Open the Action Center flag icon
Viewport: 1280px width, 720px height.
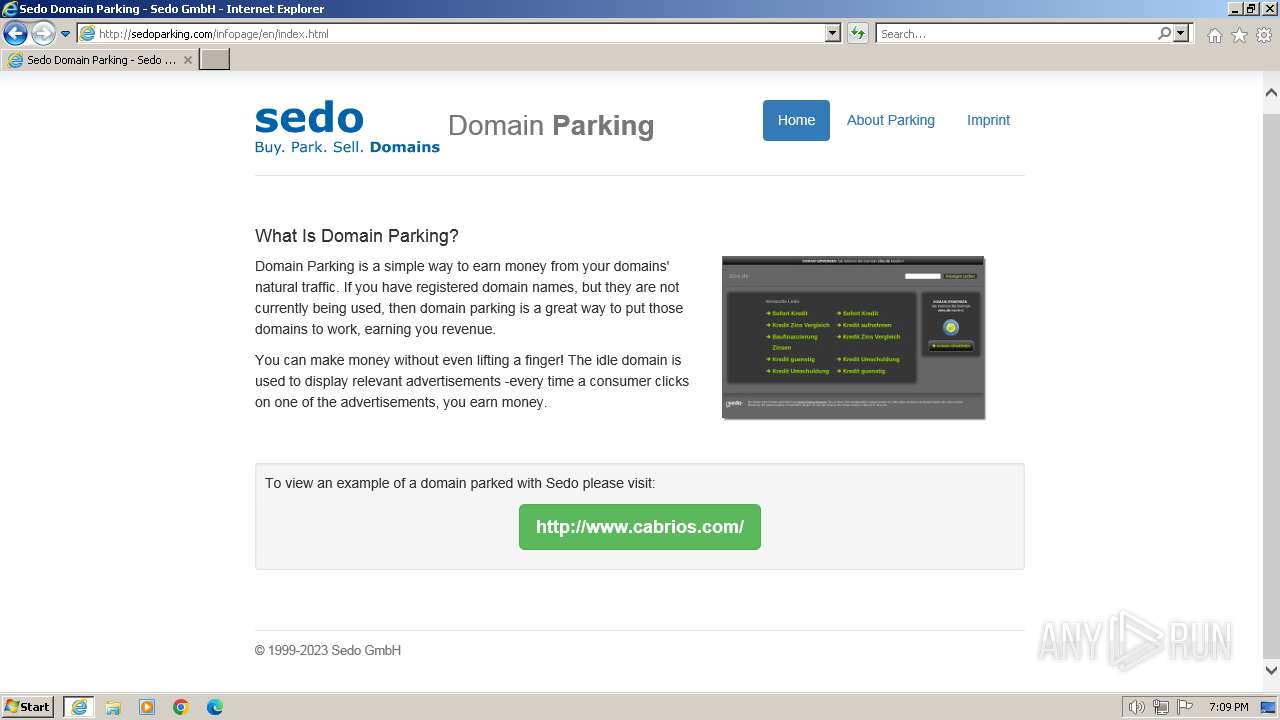(x=1185, y=707)
